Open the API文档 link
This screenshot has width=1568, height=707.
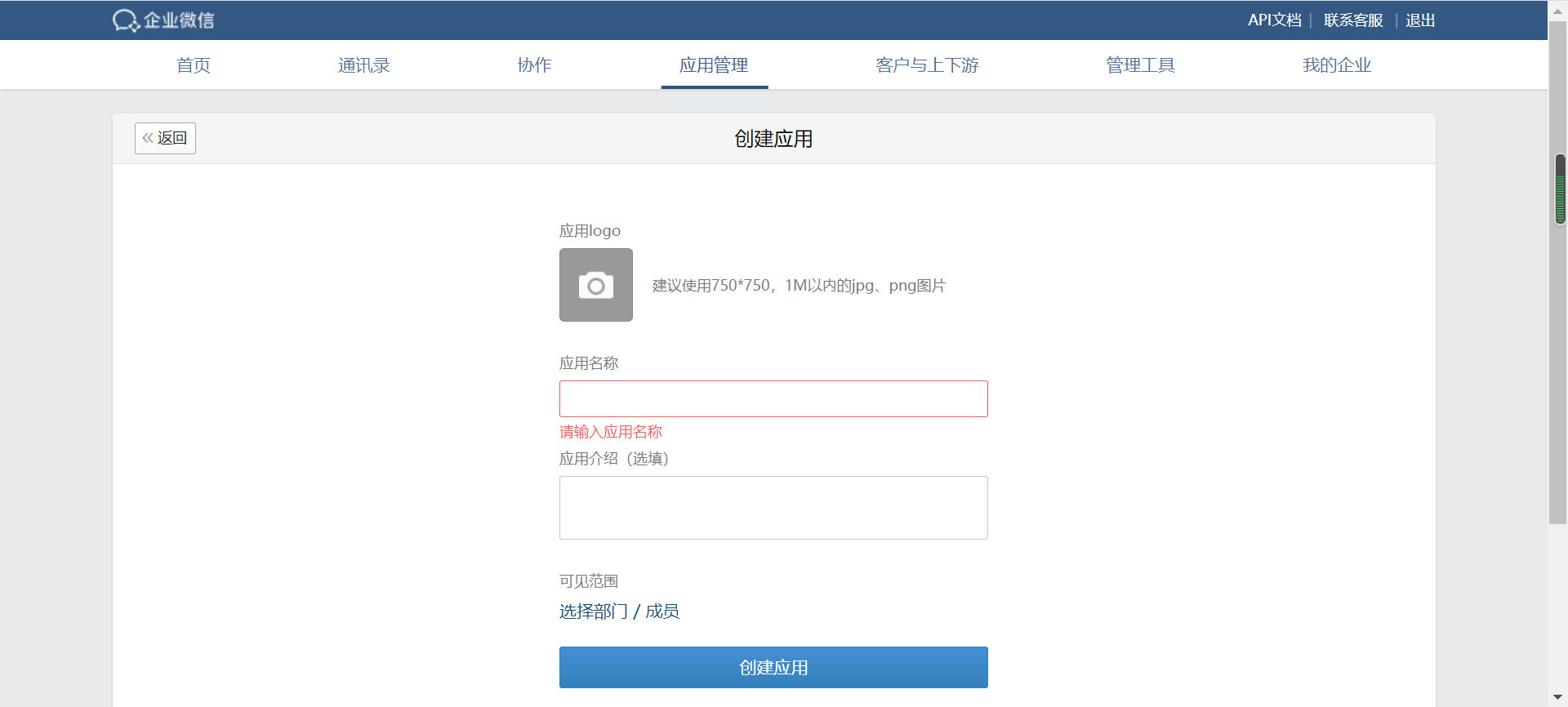pyautogui.click(x=1274, y=20)
